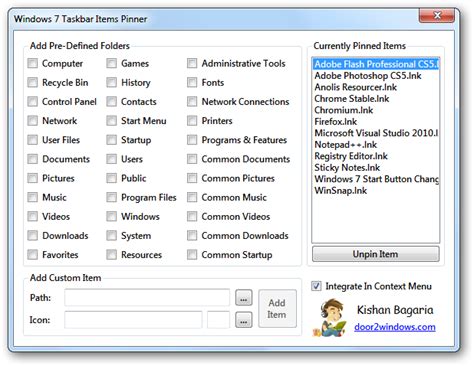Image resolution: width=474 pixels, height=366 pixels.
Task: Enable the Public folder checkbox
Action: (x=111, y=178)
